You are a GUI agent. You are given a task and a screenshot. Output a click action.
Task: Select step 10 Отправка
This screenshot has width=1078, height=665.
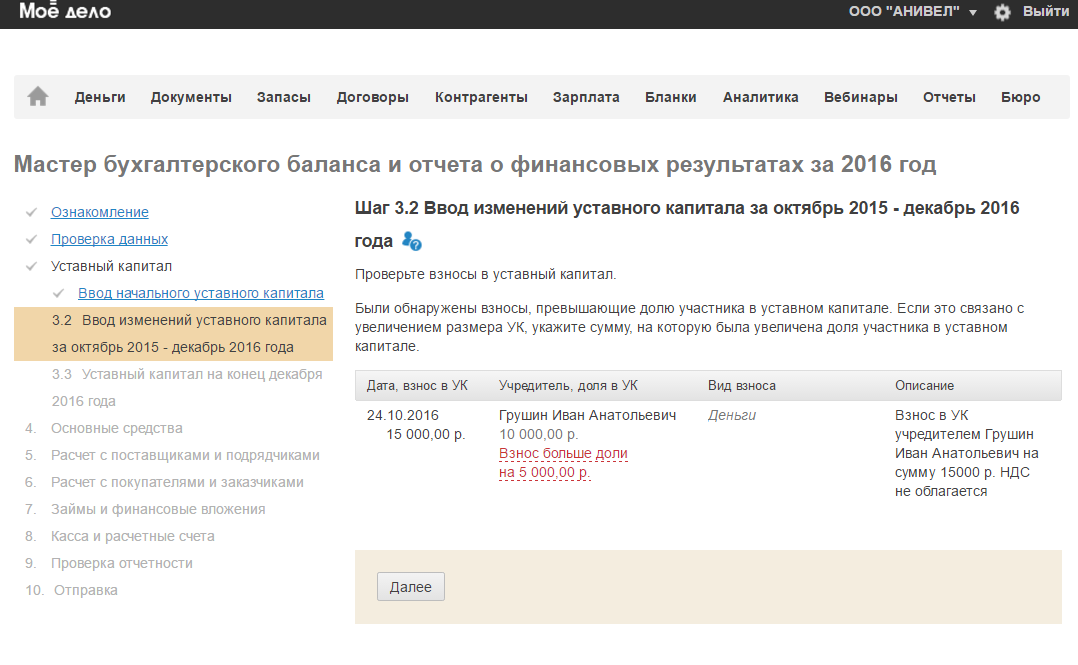(x=72, y=589)
